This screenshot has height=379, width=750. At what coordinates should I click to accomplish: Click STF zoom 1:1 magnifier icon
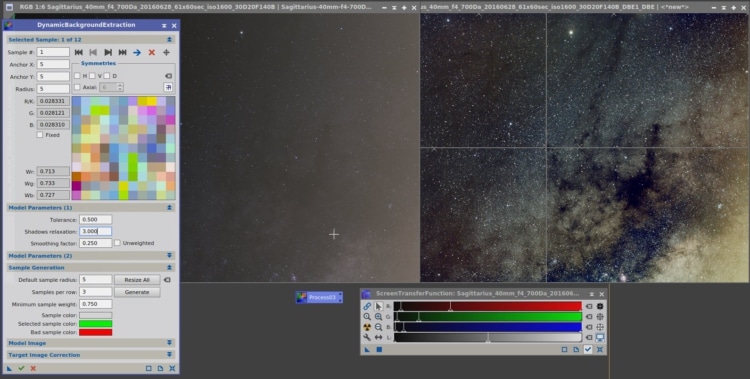pyautogui.click(x=367, y=317)
